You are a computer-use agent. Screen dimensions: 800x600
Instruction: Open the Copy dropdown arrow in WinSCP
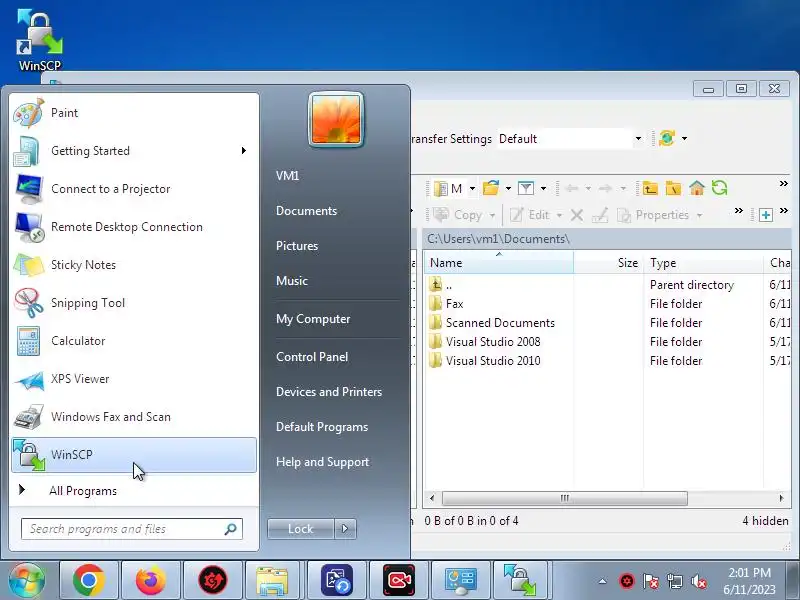pyautogui.click(x=492, y=215)
